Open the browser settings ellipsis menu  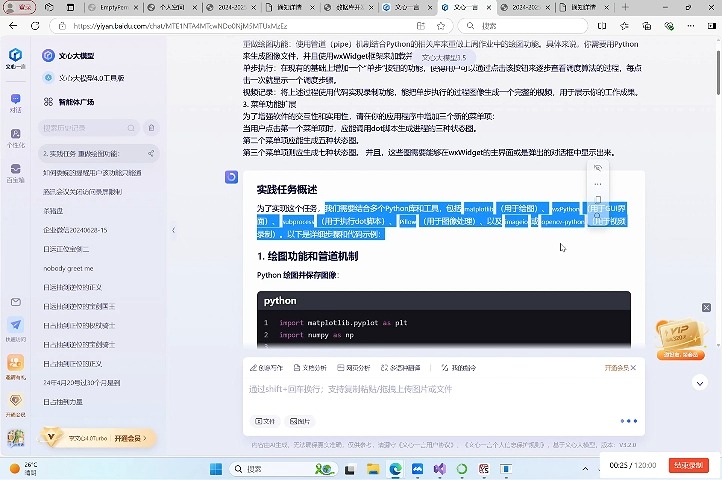coord(691,26)
